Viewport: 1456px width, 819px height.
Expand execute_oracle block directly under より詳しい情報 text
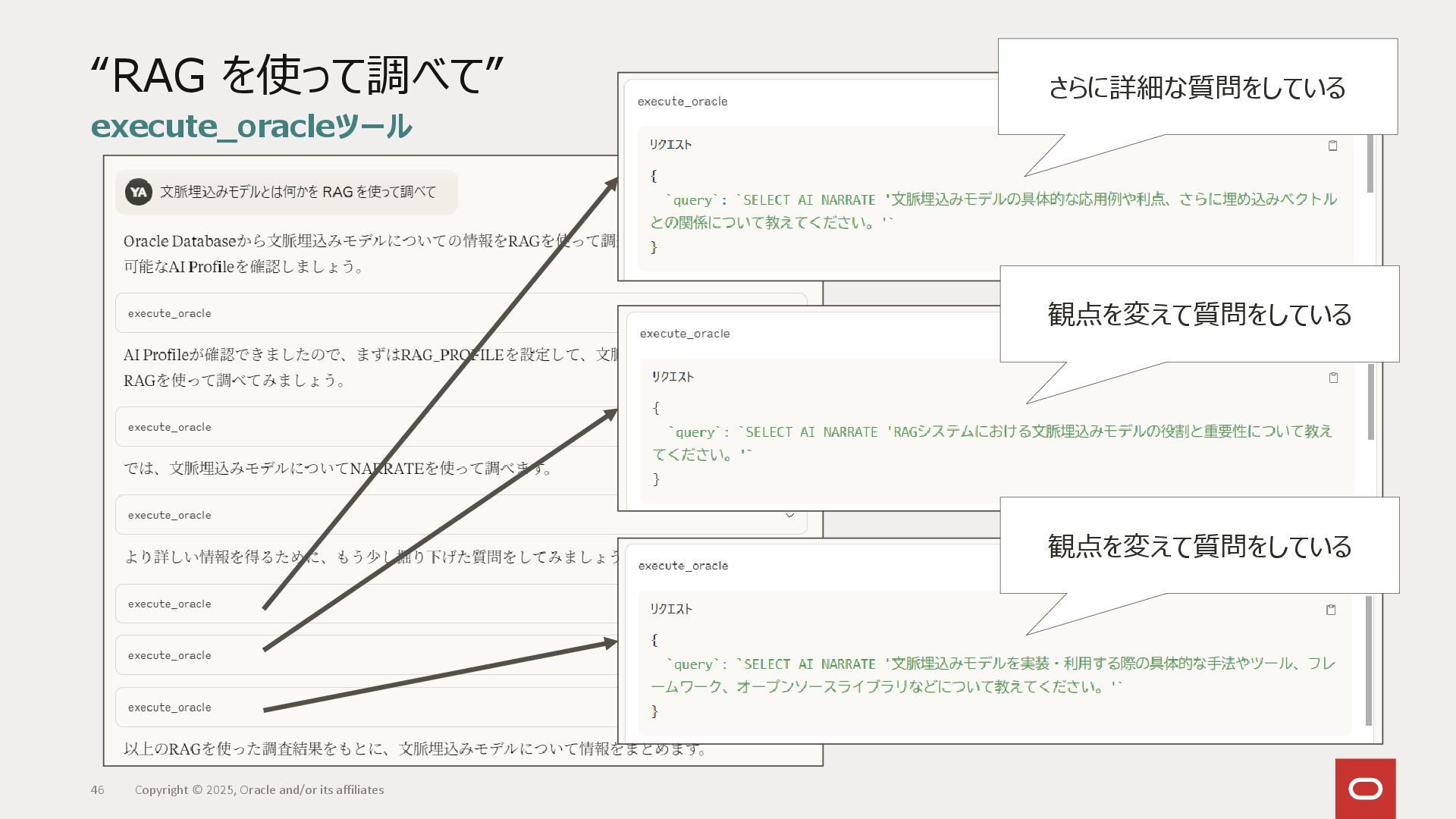point(170,604)
